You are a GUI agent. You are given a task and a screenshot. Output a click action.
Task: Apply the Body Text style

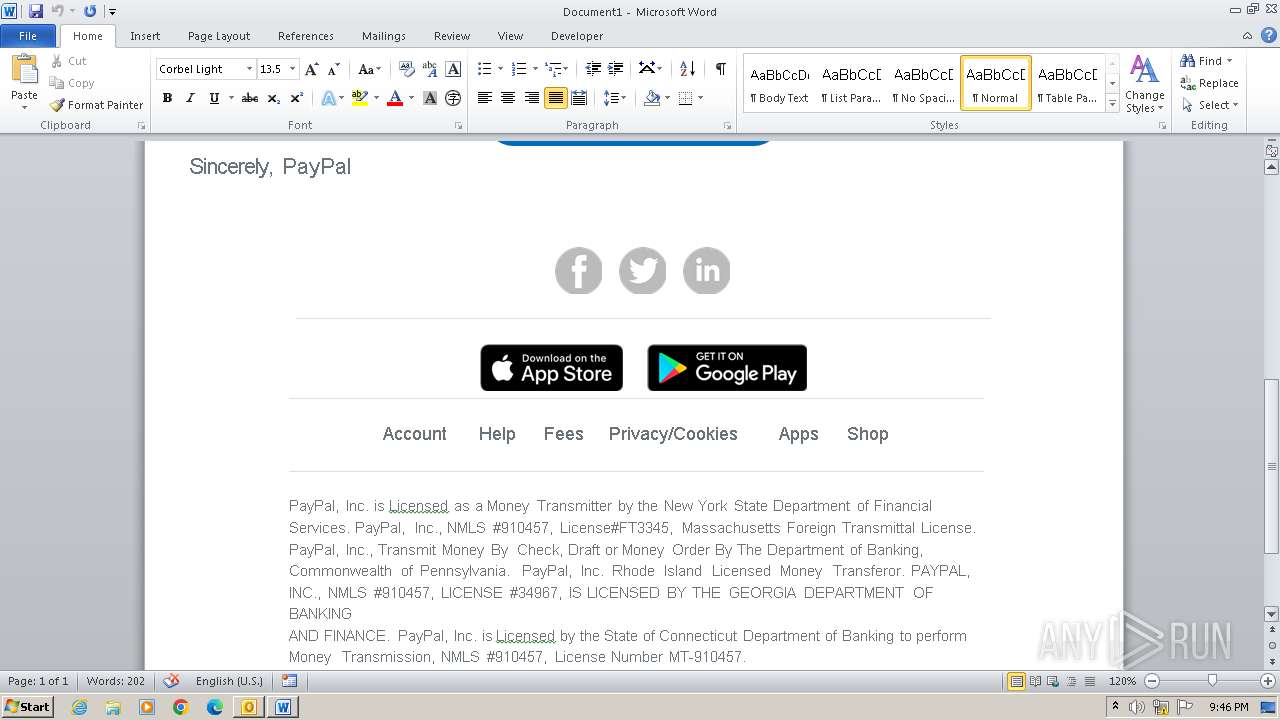pyautogui.click(x=779, y=83)
